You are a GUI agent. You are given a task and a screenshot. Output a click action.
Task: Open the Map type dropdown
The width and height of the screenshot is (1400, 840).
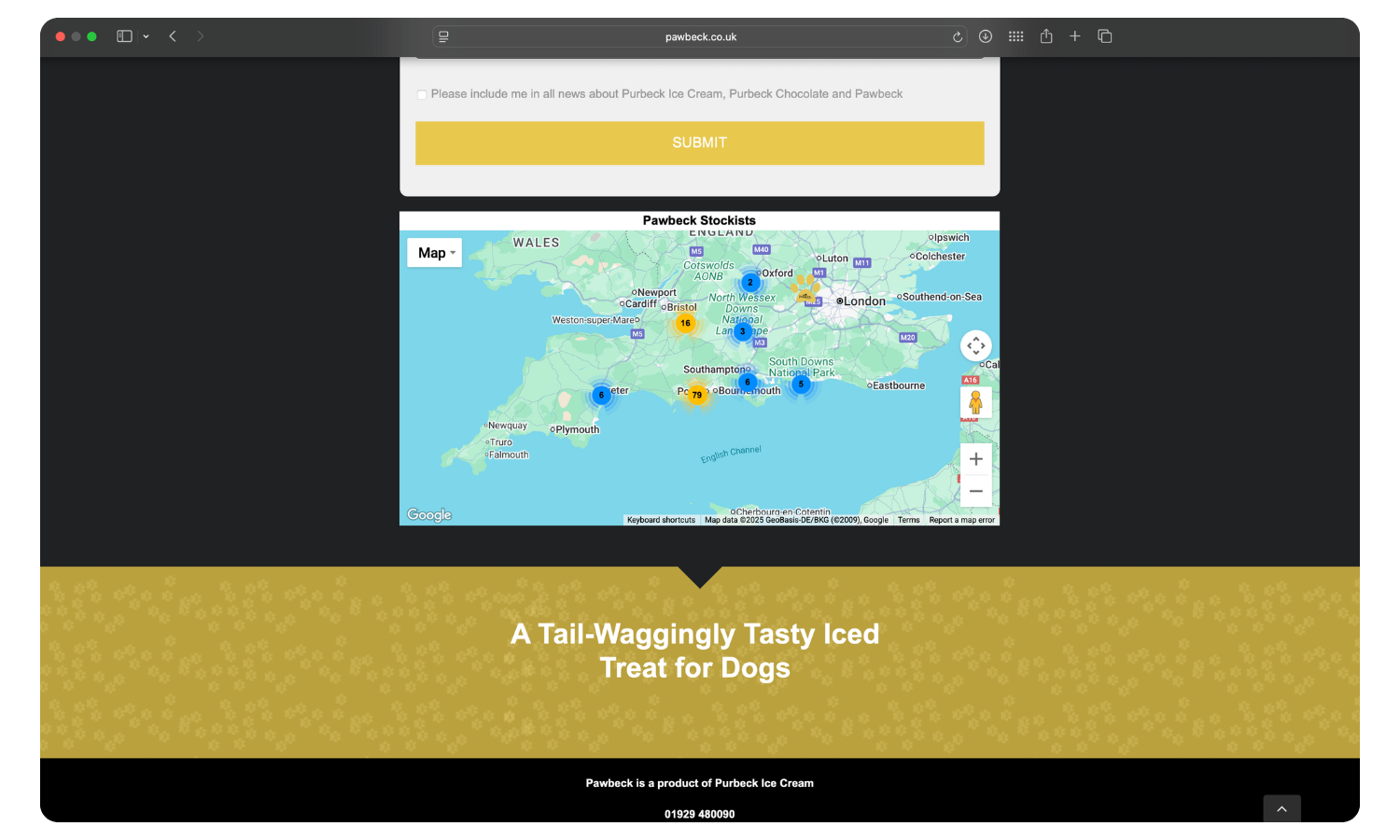pyautogui.click(x=435, y=253)
